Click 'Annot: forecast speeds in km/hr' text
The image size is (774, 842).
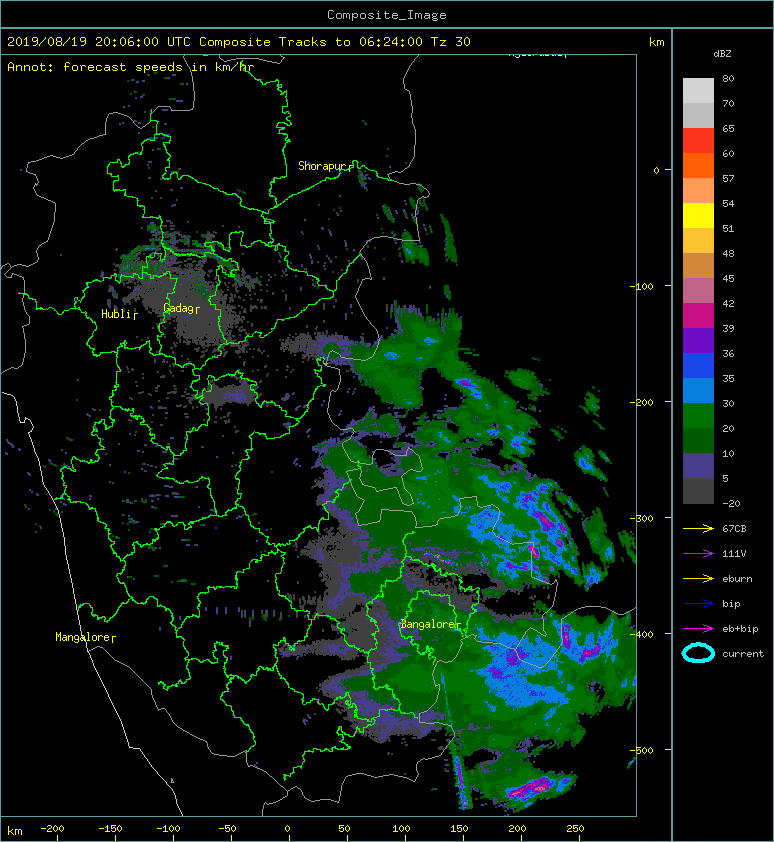tap(130, 67)
